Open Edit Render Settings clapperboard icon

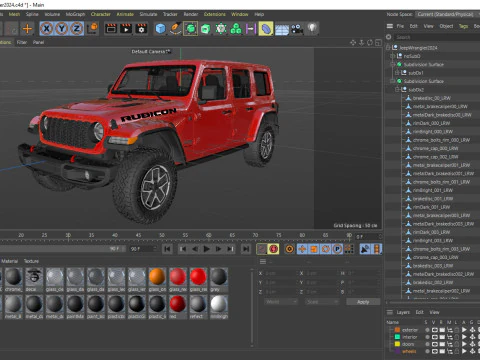tap(141, 29)
